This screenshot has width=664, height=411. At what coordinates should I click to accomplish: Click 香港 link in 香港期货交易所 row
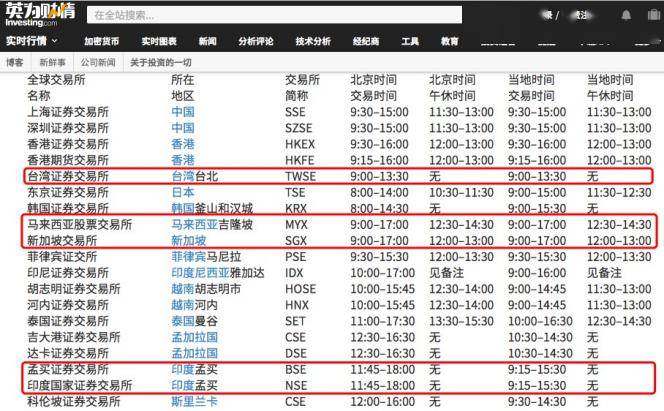(183, 160)
